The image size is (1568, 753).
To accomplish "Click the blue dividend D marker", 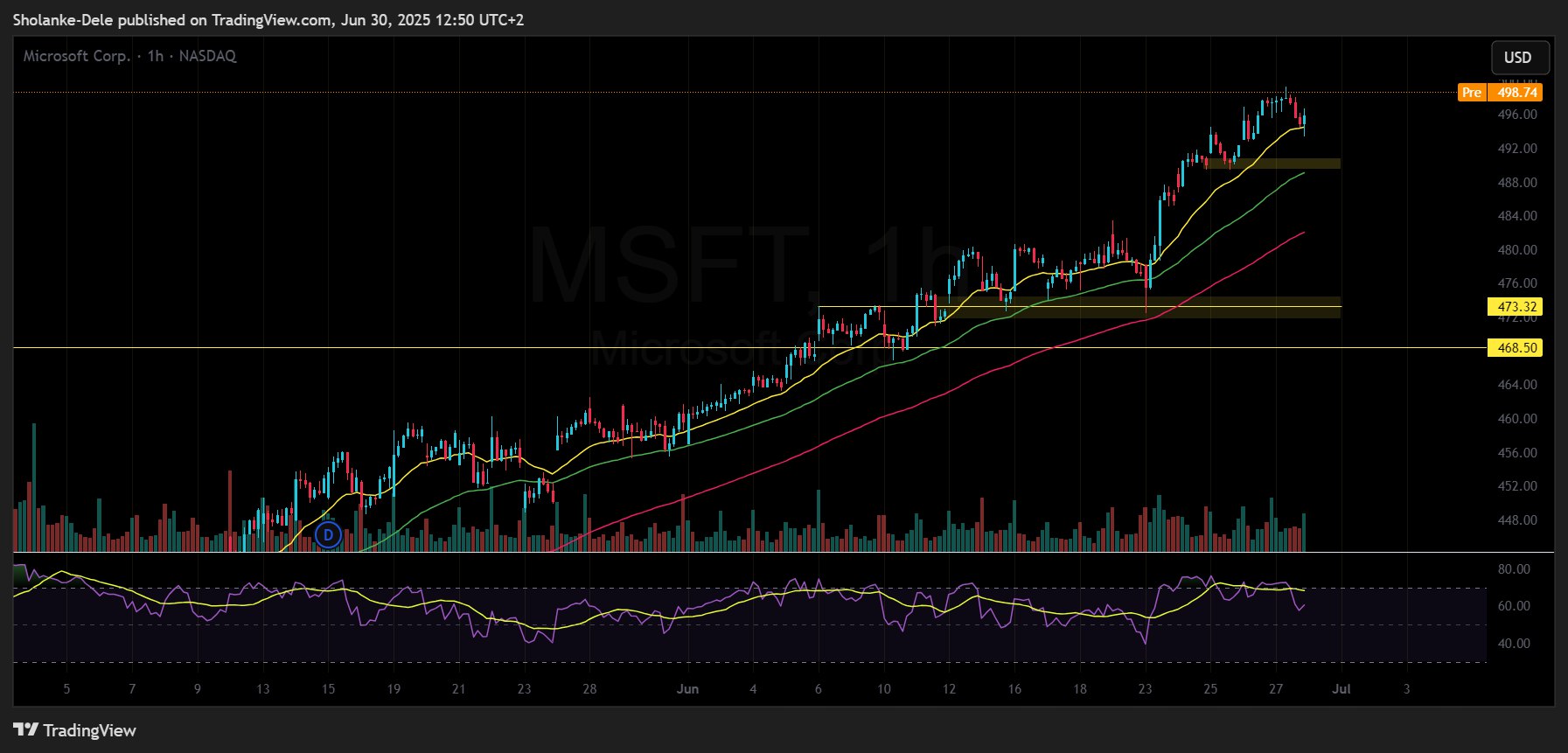I will (x=328, y=534).
